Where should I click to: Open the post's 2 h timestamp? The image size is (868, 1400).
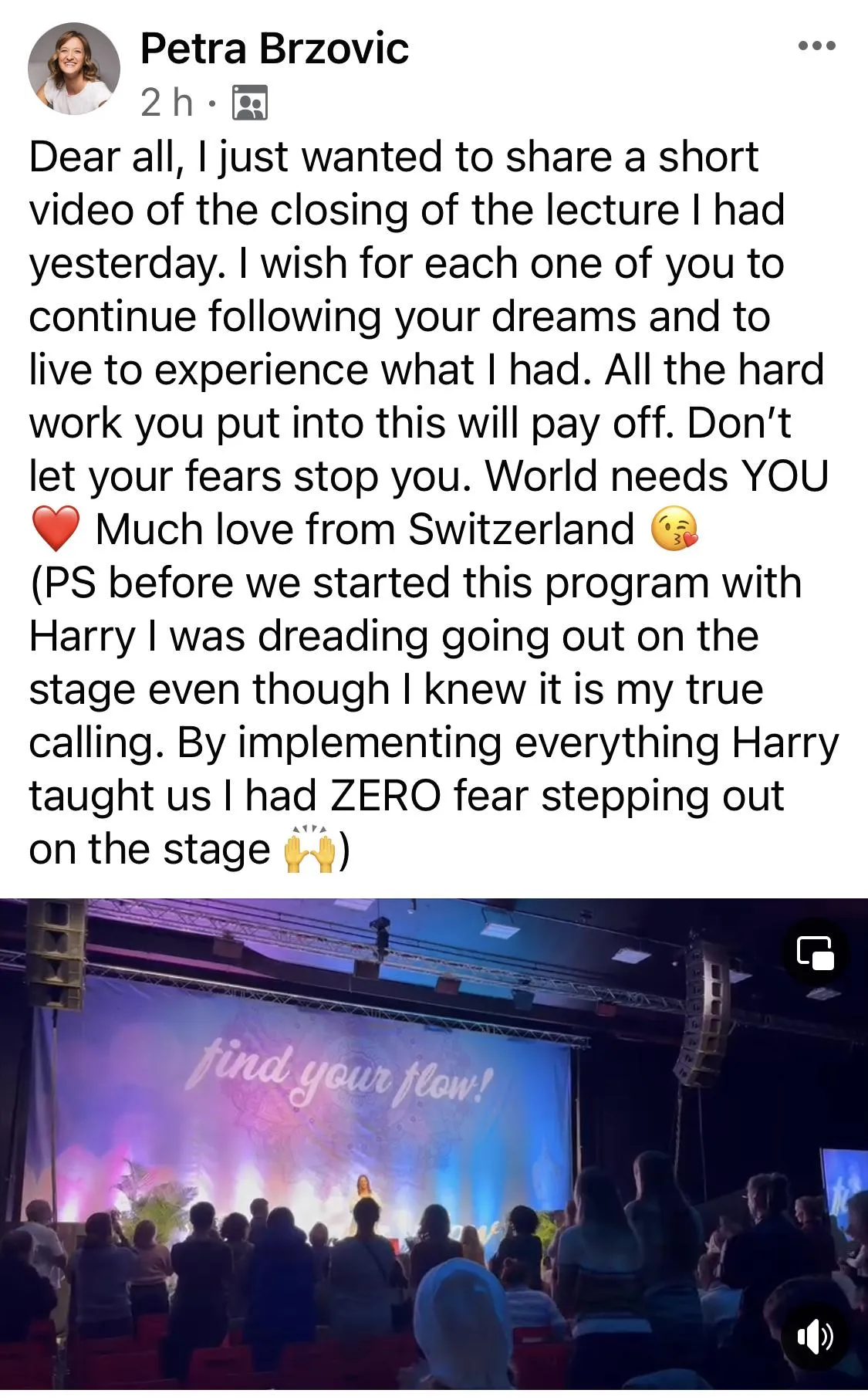point(166,103)
